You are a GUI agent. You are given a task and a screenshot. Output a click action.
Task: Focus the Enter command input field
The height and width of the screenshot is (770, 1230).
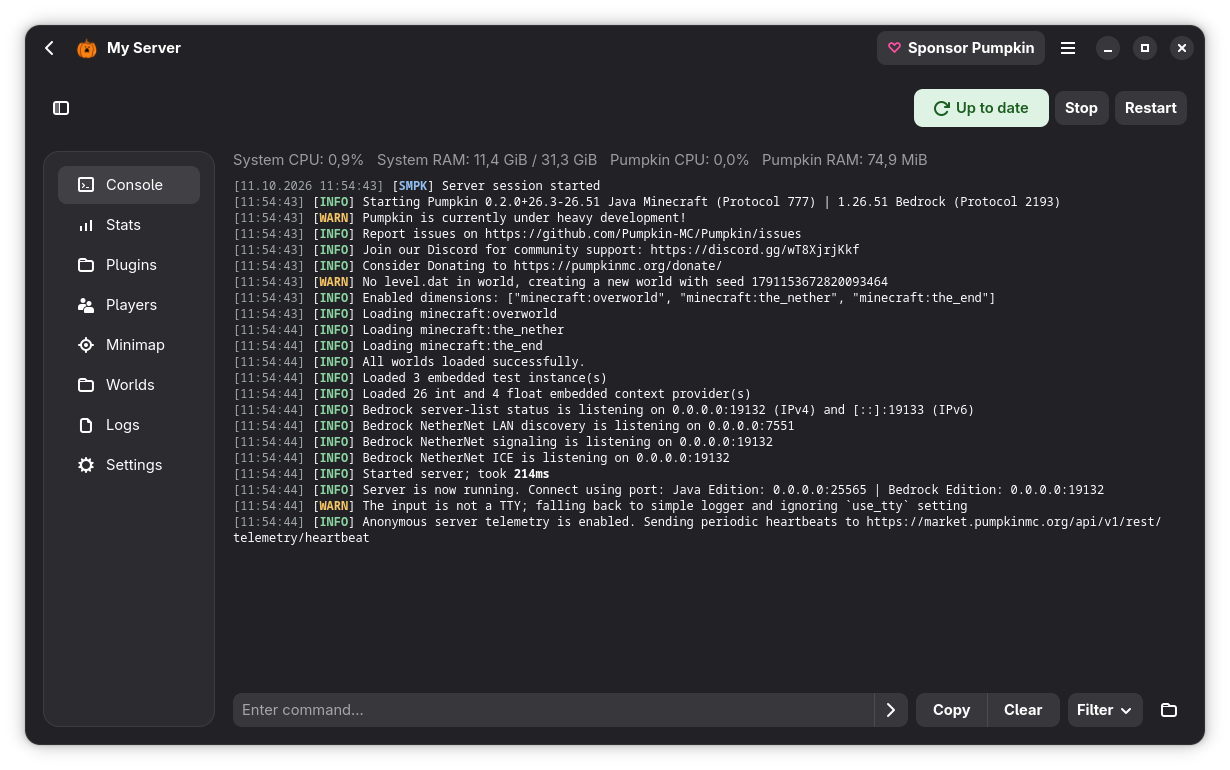pyautogui.click(x=553, y=710)
